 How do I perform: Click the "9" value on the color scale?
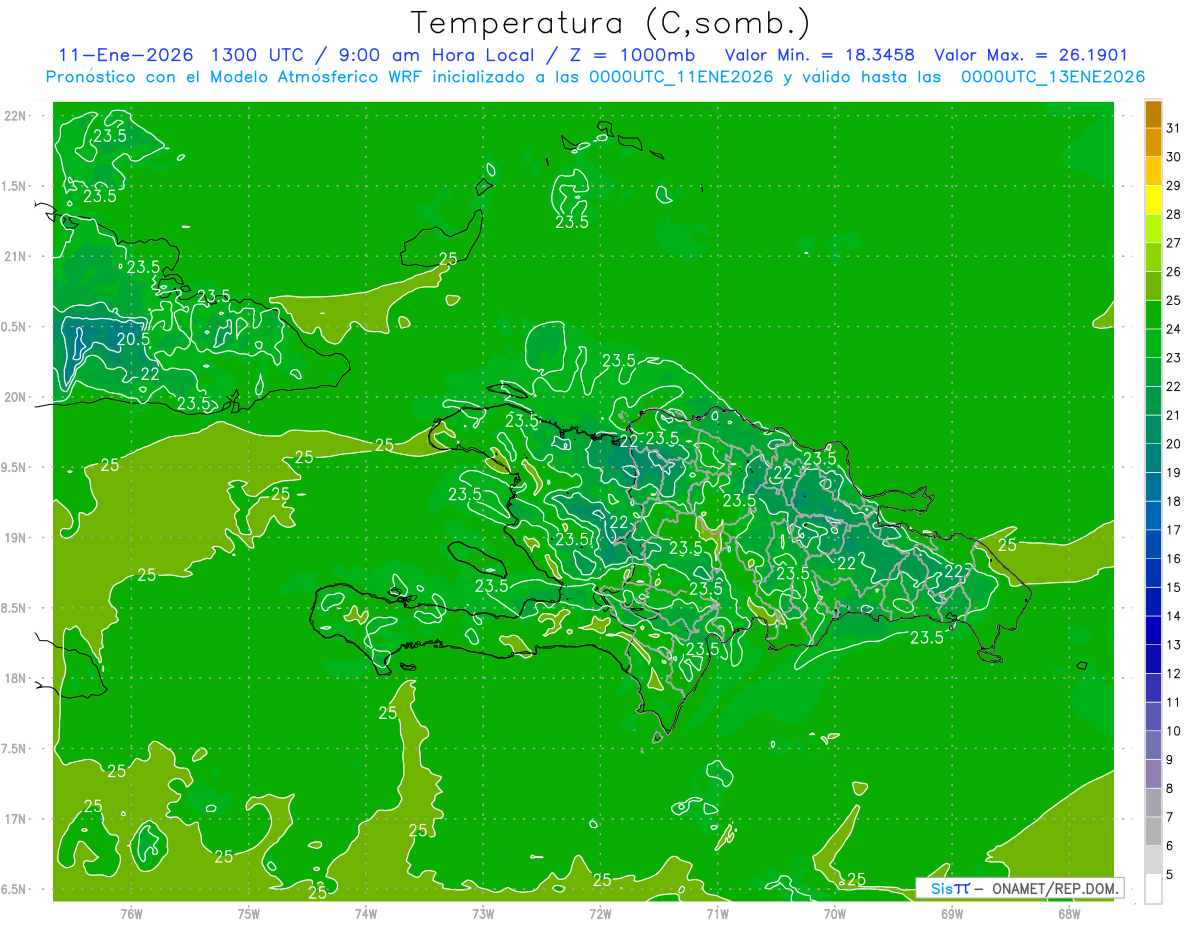pos(1170,760)
